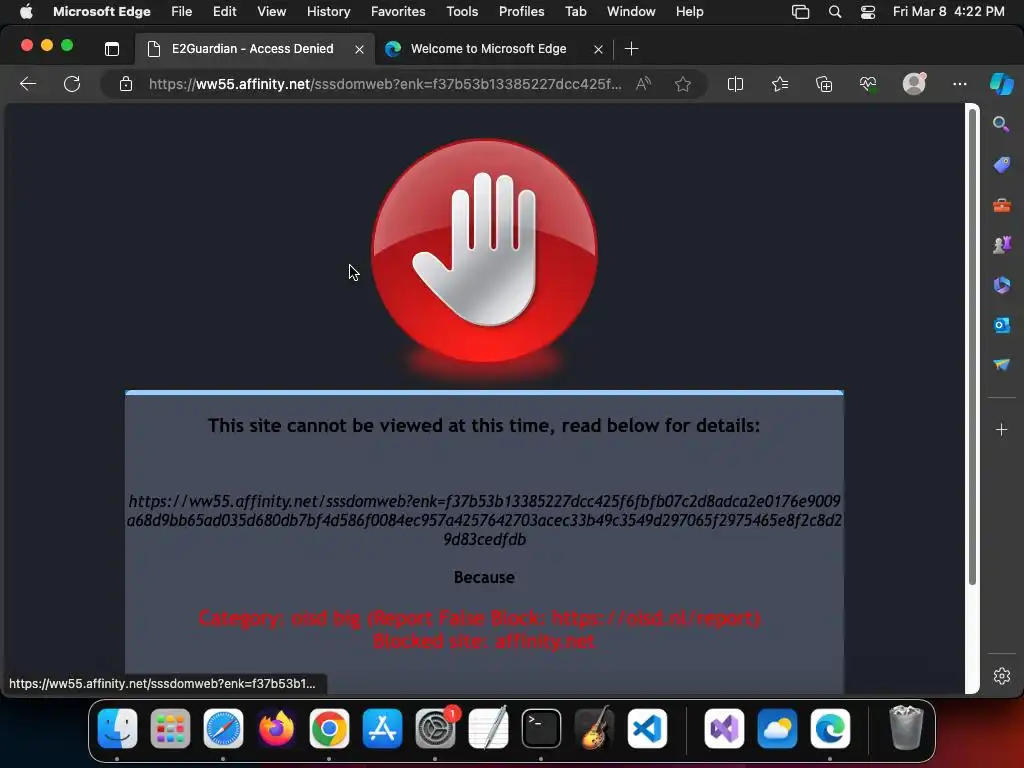
Task: Open Read aloud icon in address bar
Action: click(x=643, y=84)
